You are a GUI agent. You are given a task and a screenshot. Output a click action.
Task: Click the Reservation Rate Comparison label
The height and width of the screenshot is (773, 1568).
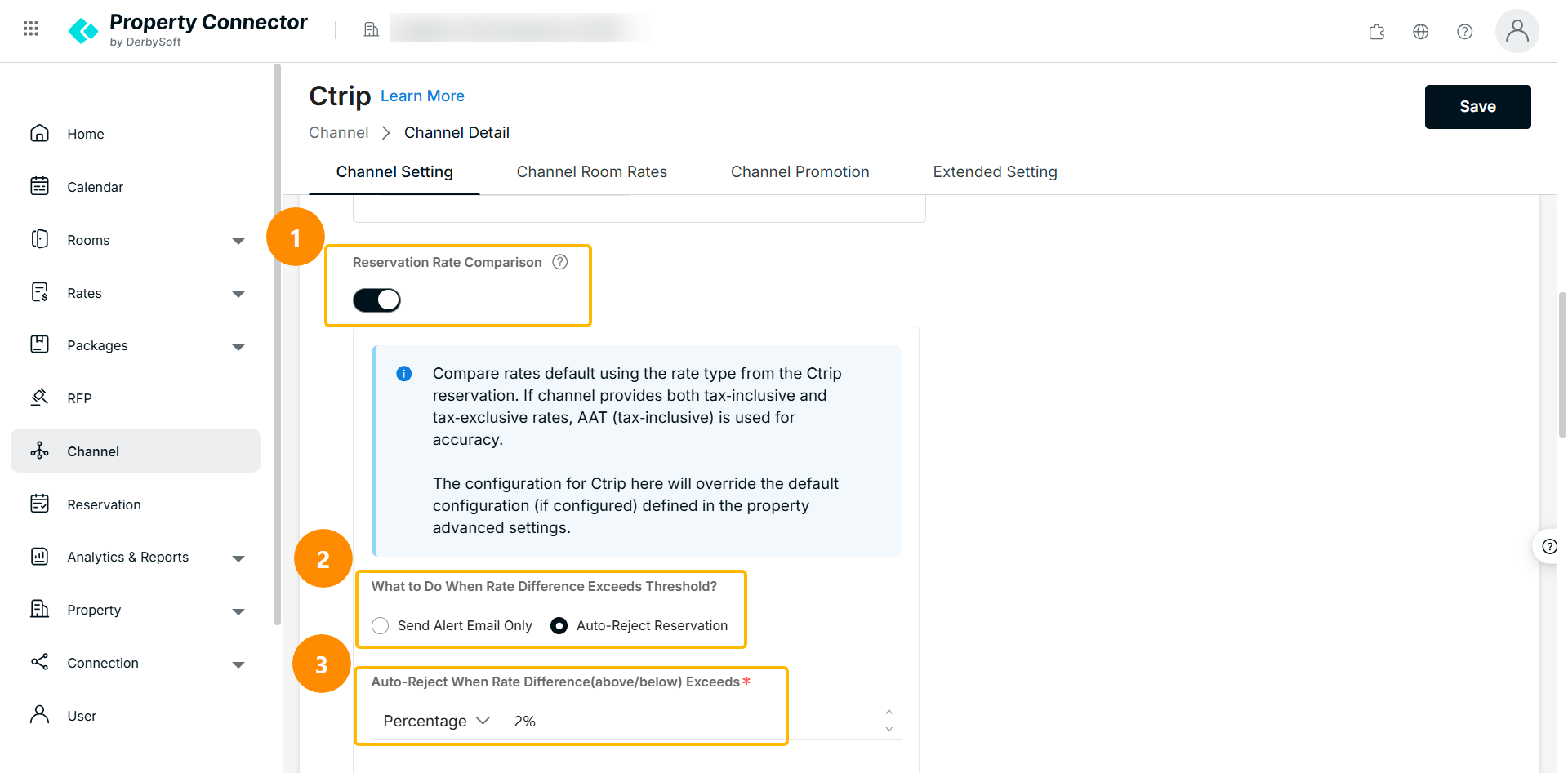point(448,263)
